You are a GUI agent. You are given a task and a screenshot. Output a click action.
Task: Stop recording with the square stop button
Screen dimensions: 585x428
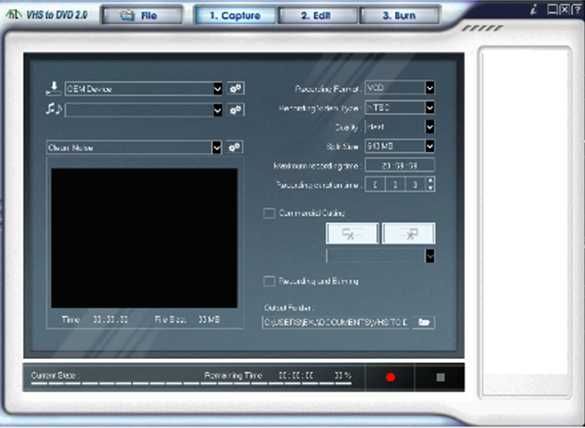point(440,377)
